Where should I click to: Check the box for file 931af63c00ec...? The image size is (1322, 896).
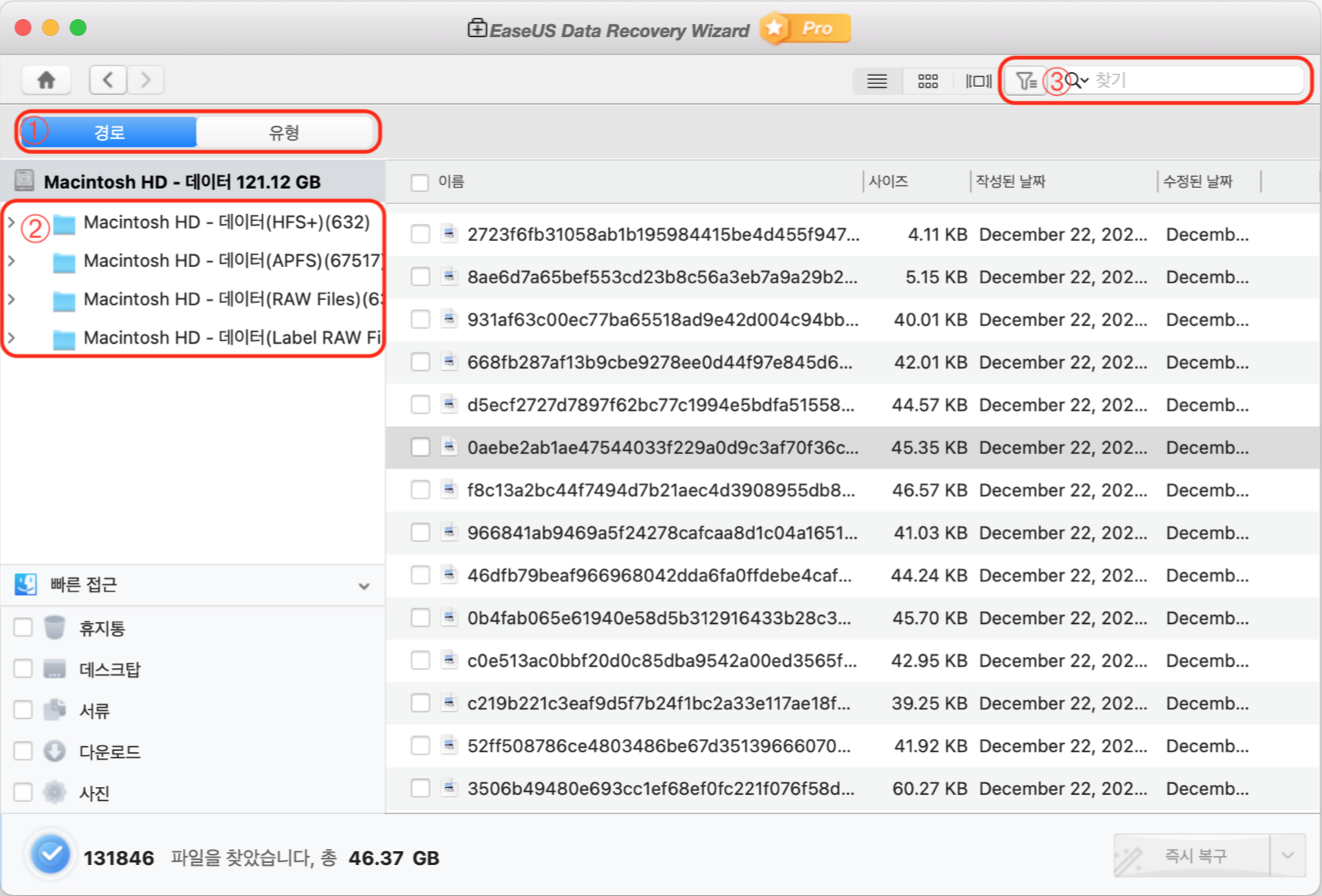(x=420, y=320)
